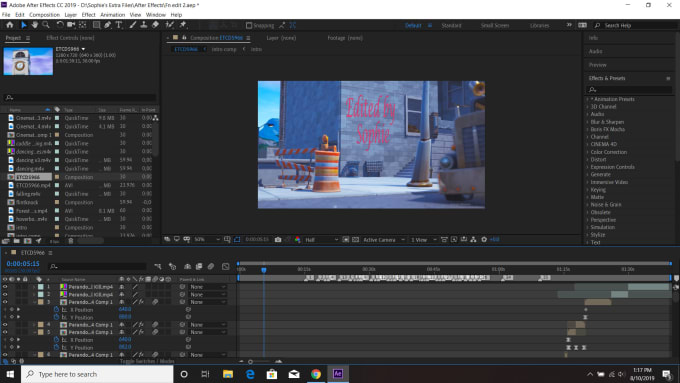Open the Effect menu
Screen dimensions: 680x383
pos(88,15)
